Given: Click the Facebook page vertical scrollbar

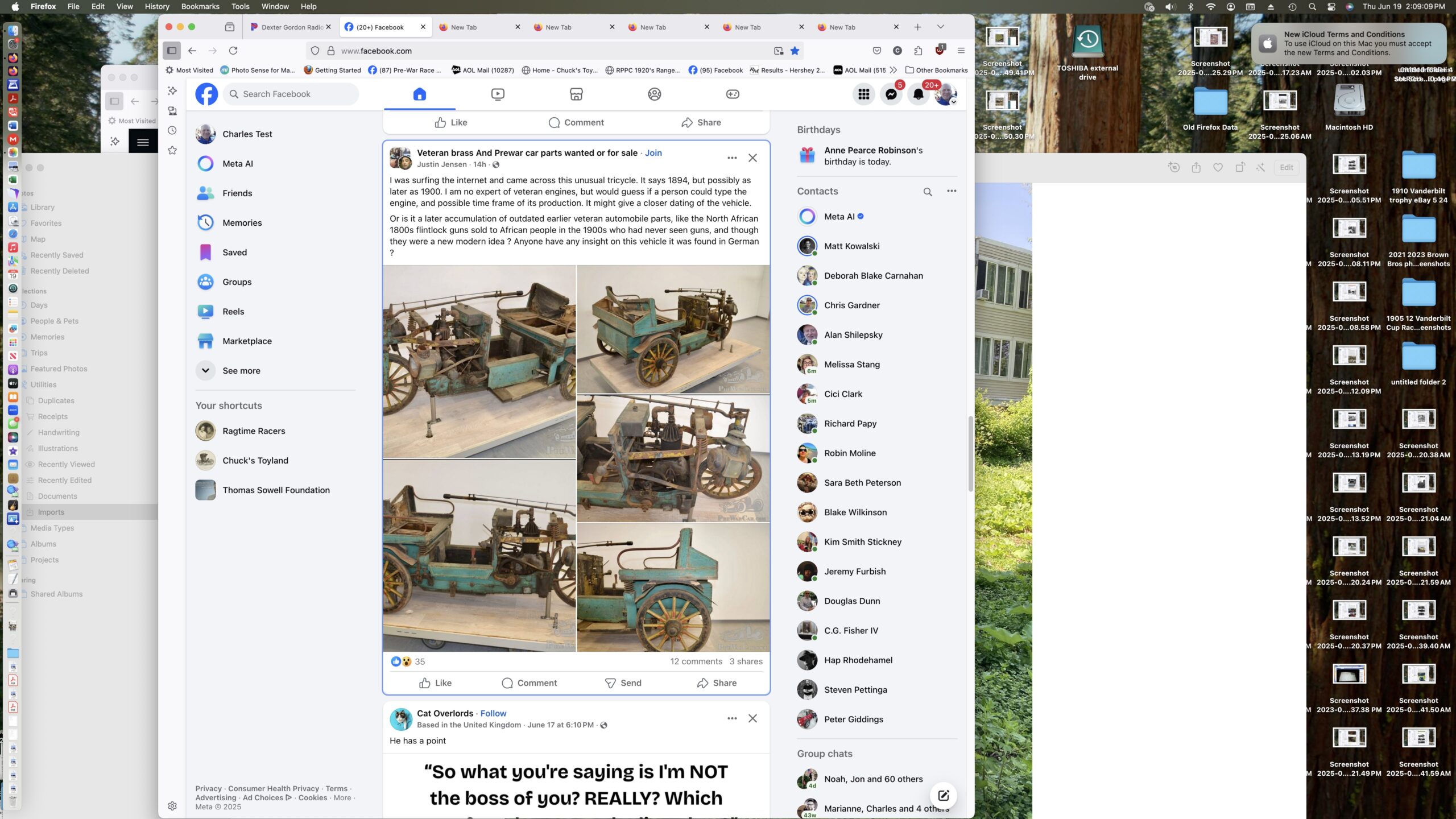Looking at the screenshot, I should pyautogui.click(x=970, y=455).
